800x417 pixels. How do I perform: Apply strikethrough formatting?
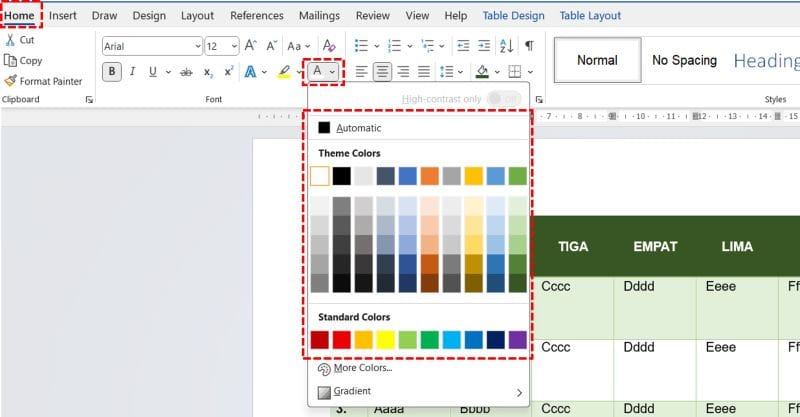[186, 72]
